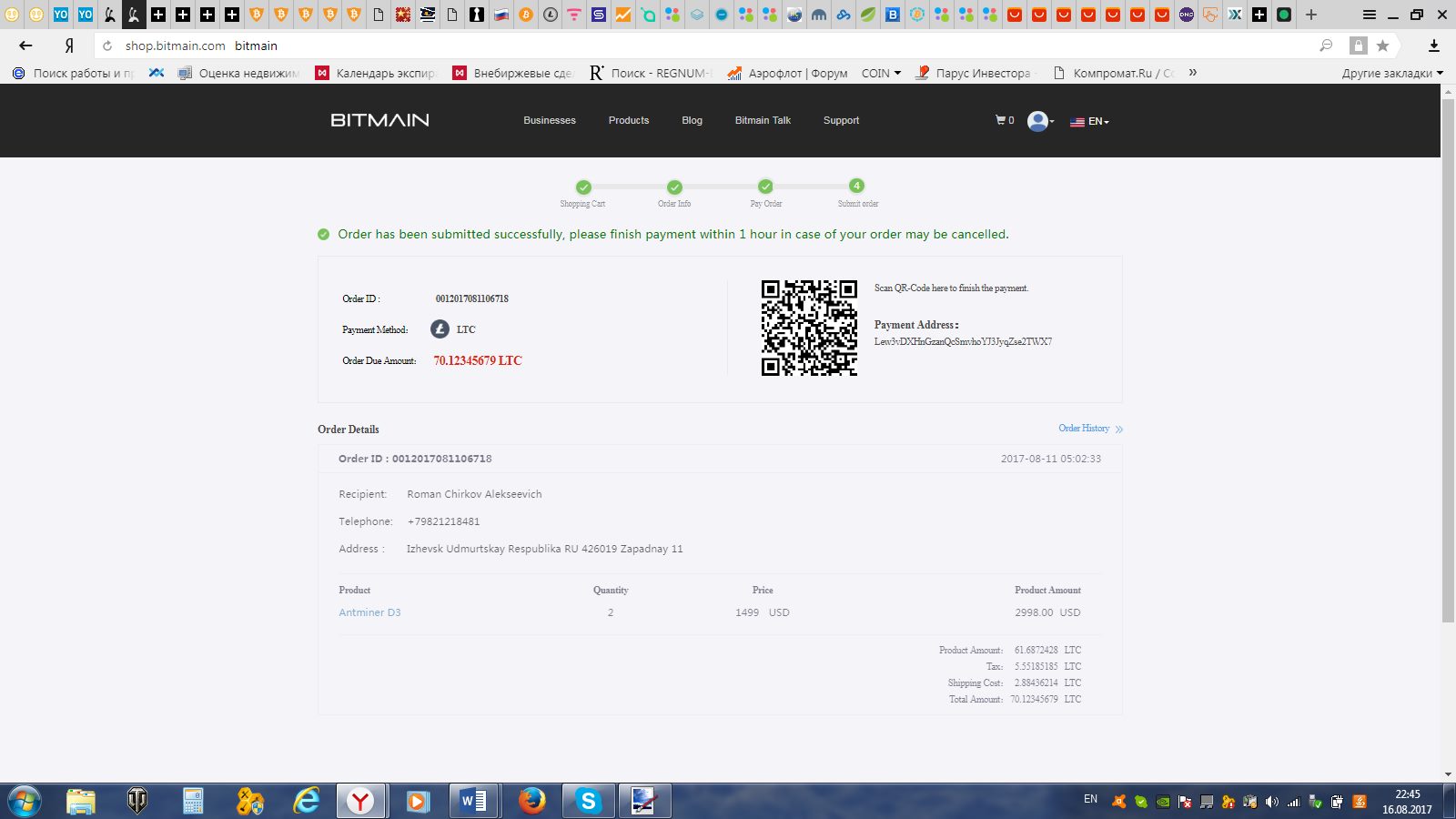
Task: Click the telephone number +79821218481
Action: [x=443, y=521]
